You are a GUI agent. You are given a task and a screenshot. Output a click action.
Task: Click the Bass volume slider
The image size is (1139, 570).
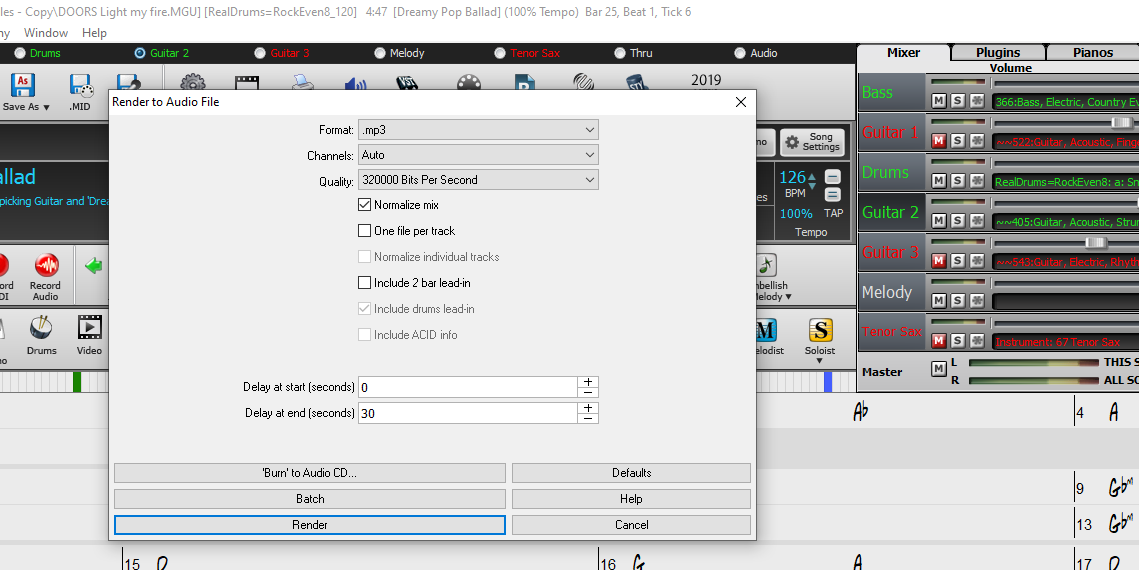click(1066, 83)
